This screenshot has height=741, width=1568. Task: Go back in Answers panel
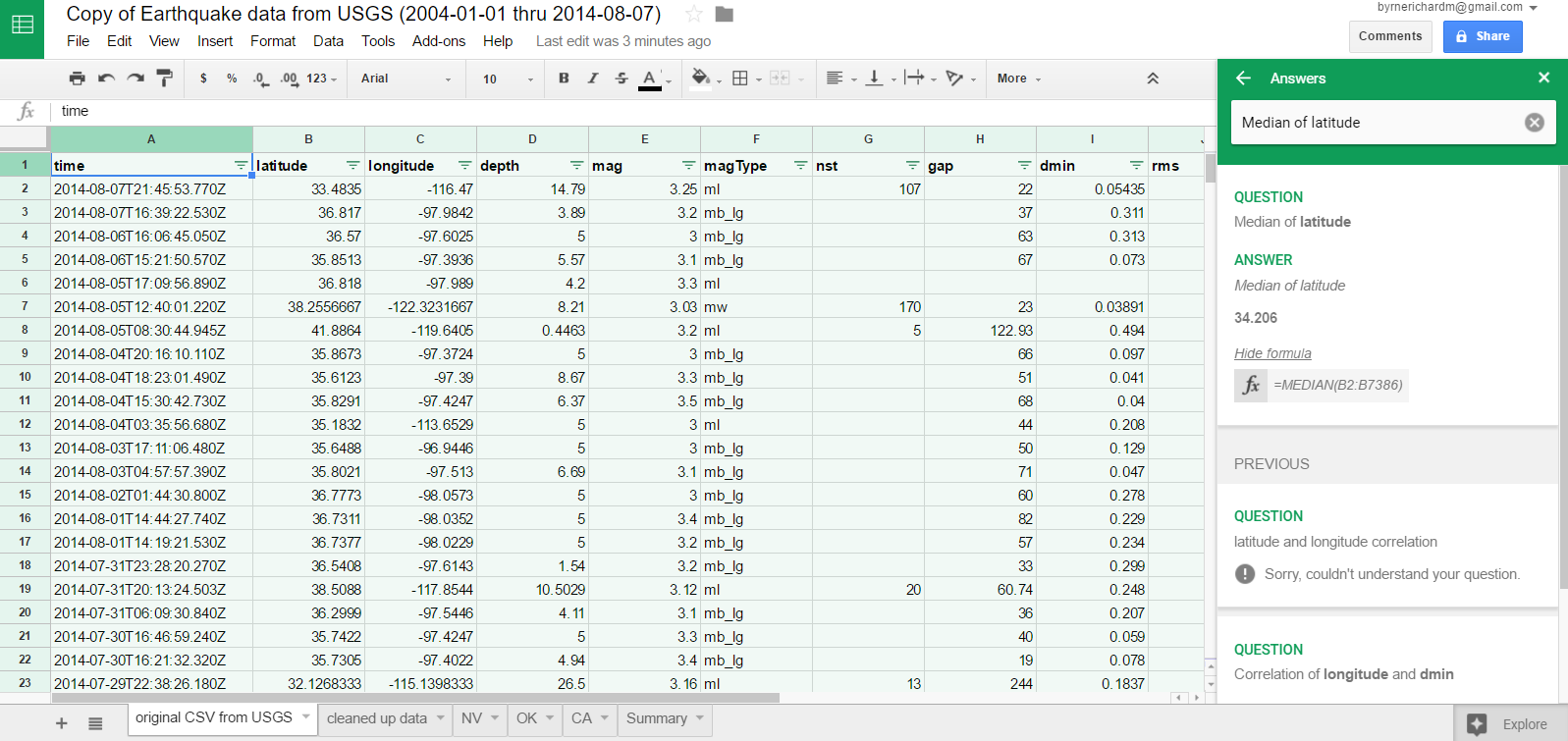point(1243,78)
